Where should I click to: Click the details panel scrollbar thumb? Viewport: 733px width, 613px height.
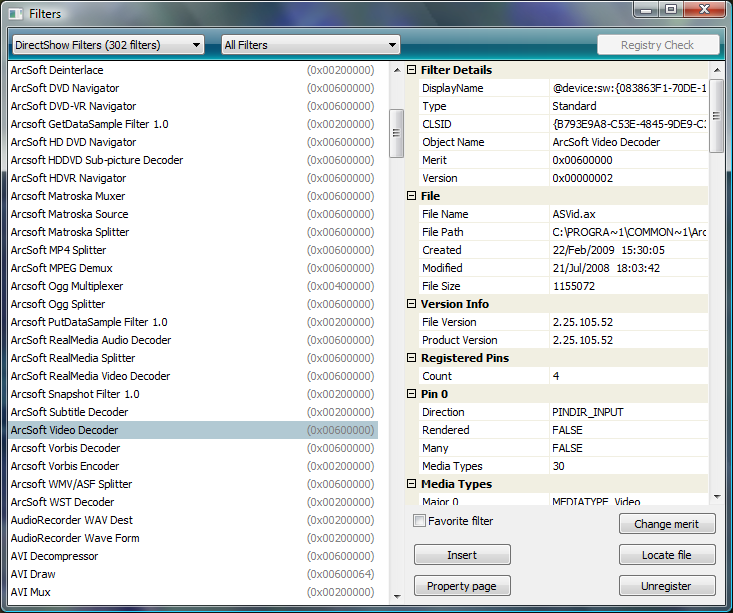[716, 115]
